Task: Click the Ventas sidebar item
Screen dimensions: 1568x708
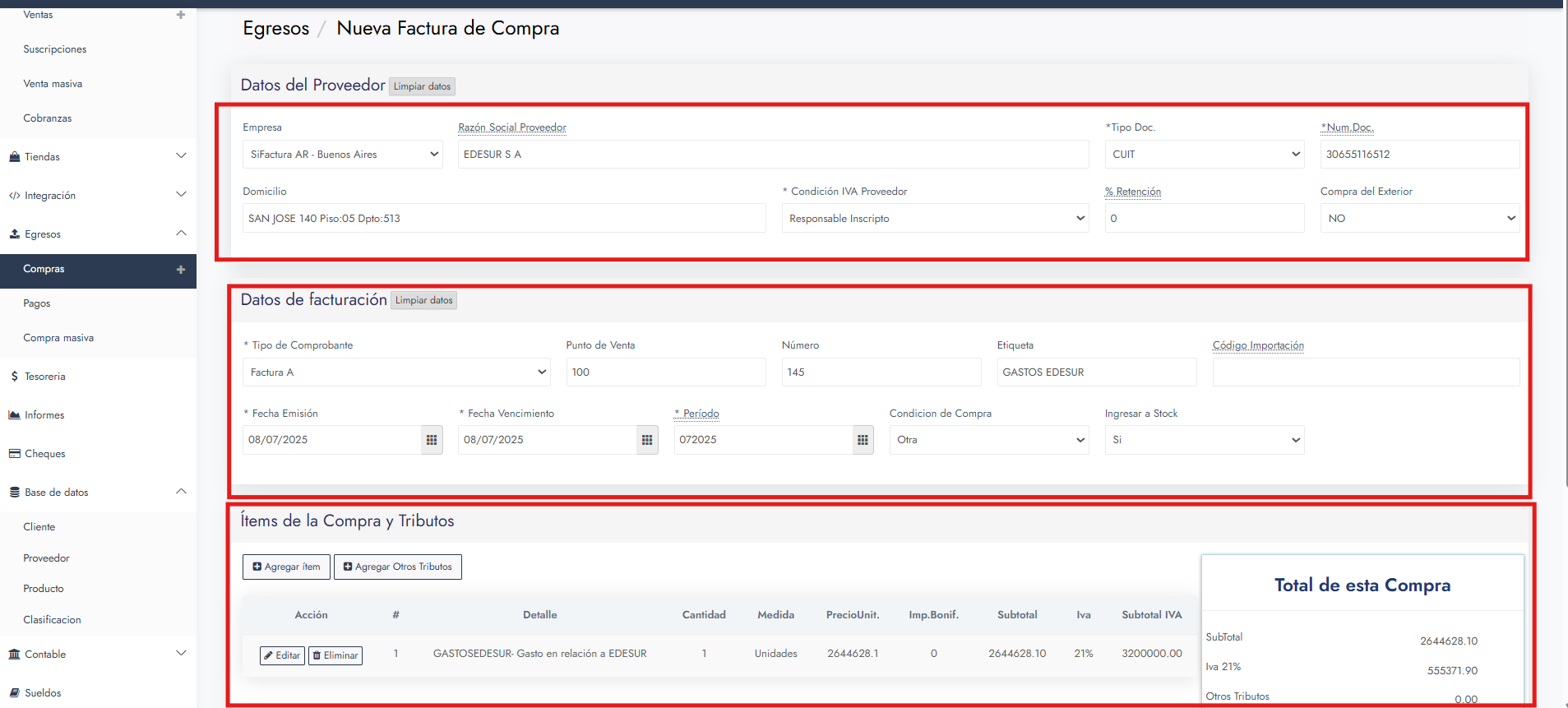Action: point(38,15)
